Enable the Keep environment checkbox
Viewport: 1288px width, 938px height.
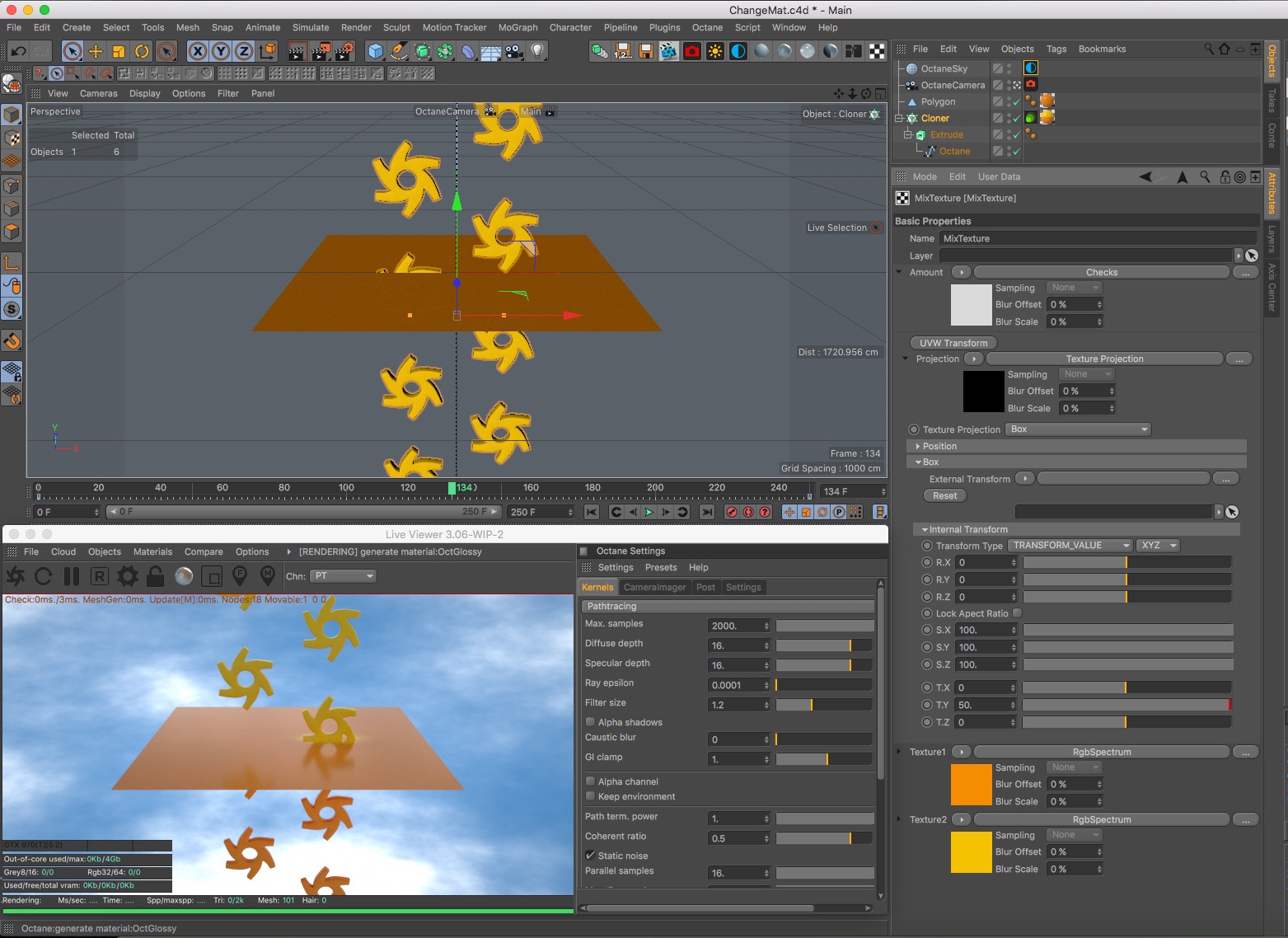click(x=590, y=796)
